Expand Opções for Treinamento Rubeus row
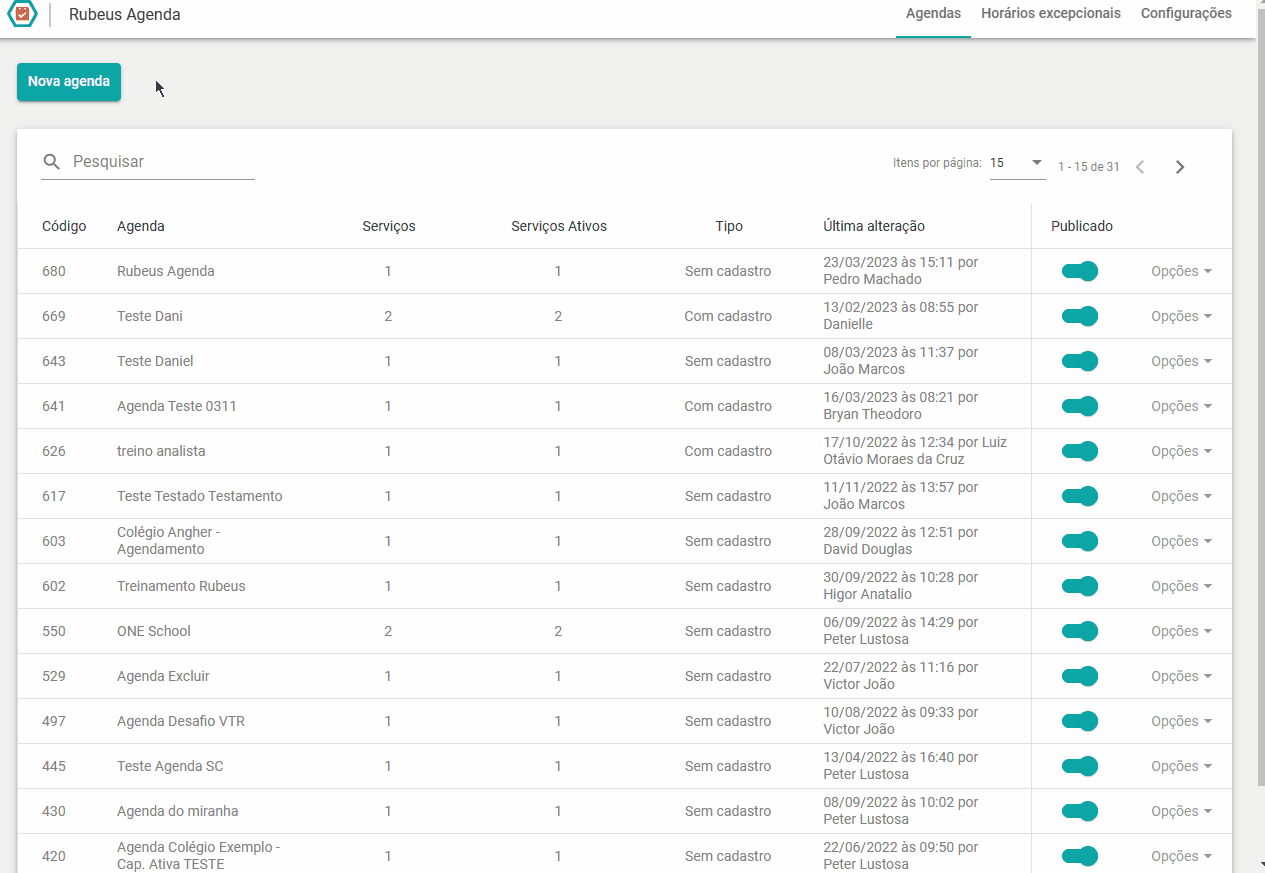1265x873 pixels. coord(1181,586)
